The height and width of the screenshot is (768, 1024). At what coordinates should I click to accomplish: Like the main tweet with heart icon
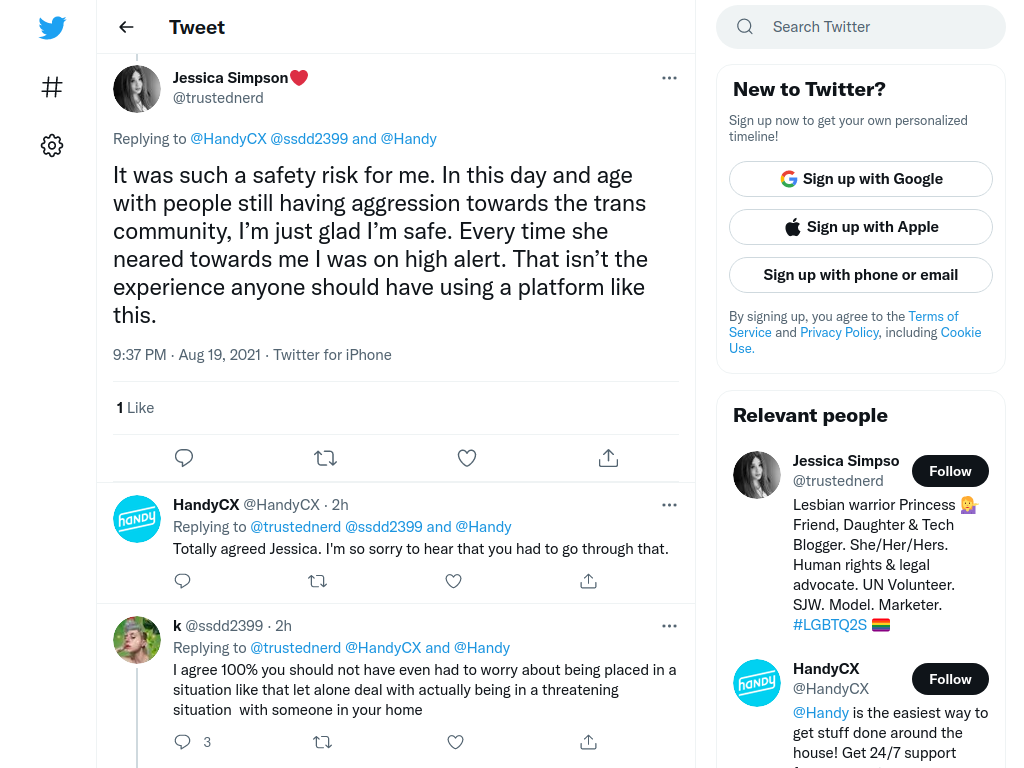point(467,458)
